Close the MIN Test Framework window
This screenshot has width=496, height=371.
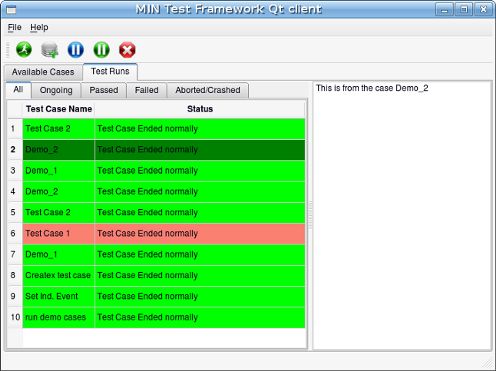(x=483, y=9)
